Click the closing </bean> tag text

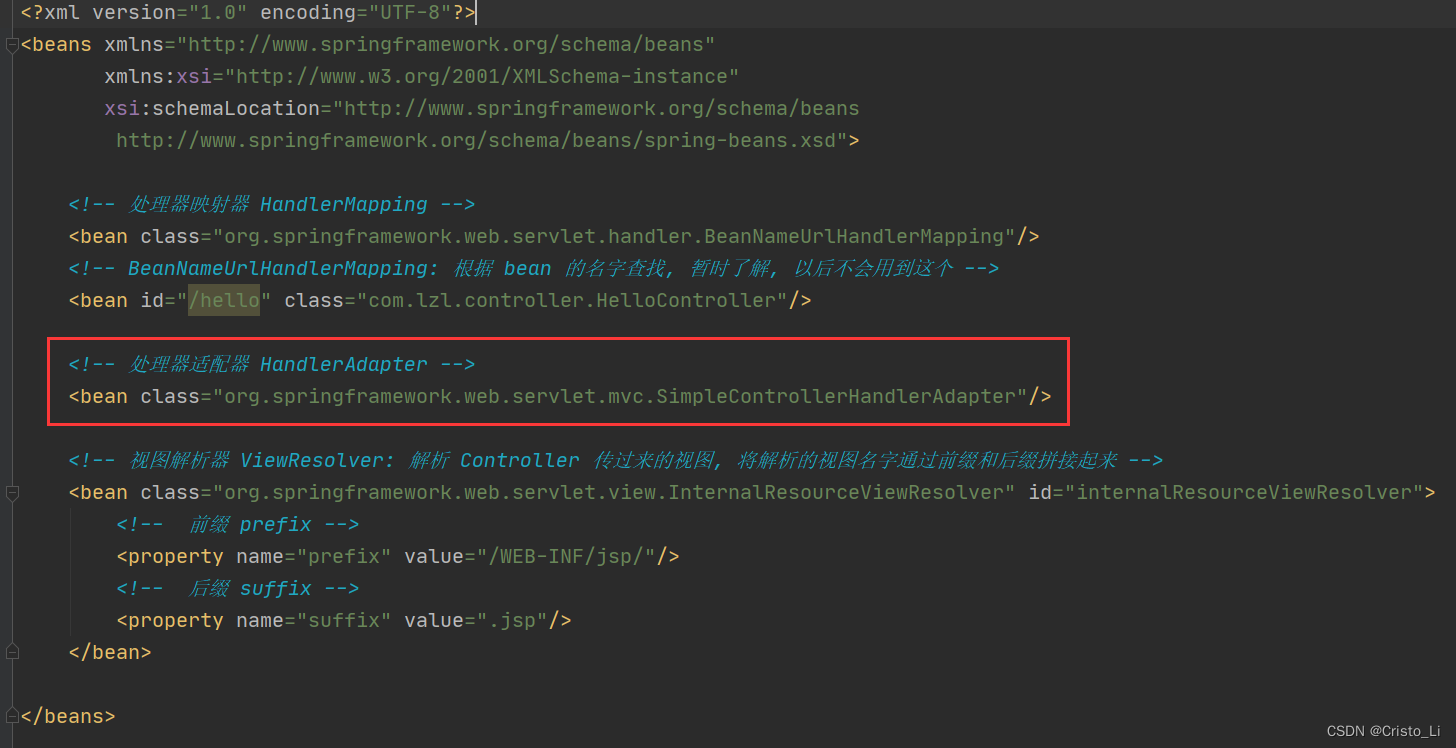pyautogui.click(x=110, y=653)
